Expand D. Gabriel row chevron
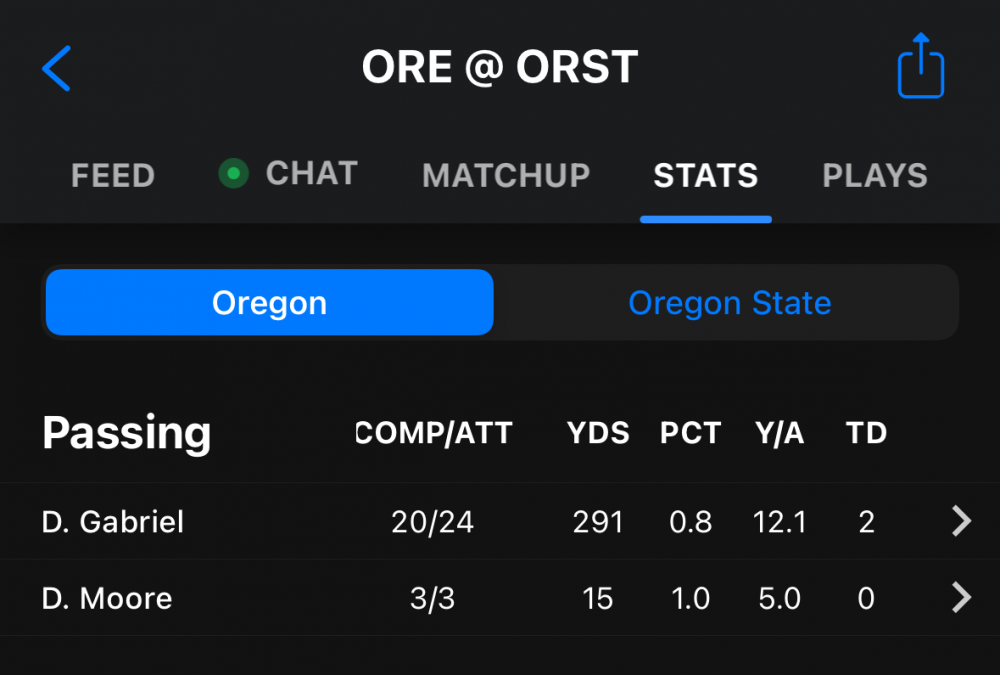Screen dimensions: 1000x675 (x=960, y=521)
